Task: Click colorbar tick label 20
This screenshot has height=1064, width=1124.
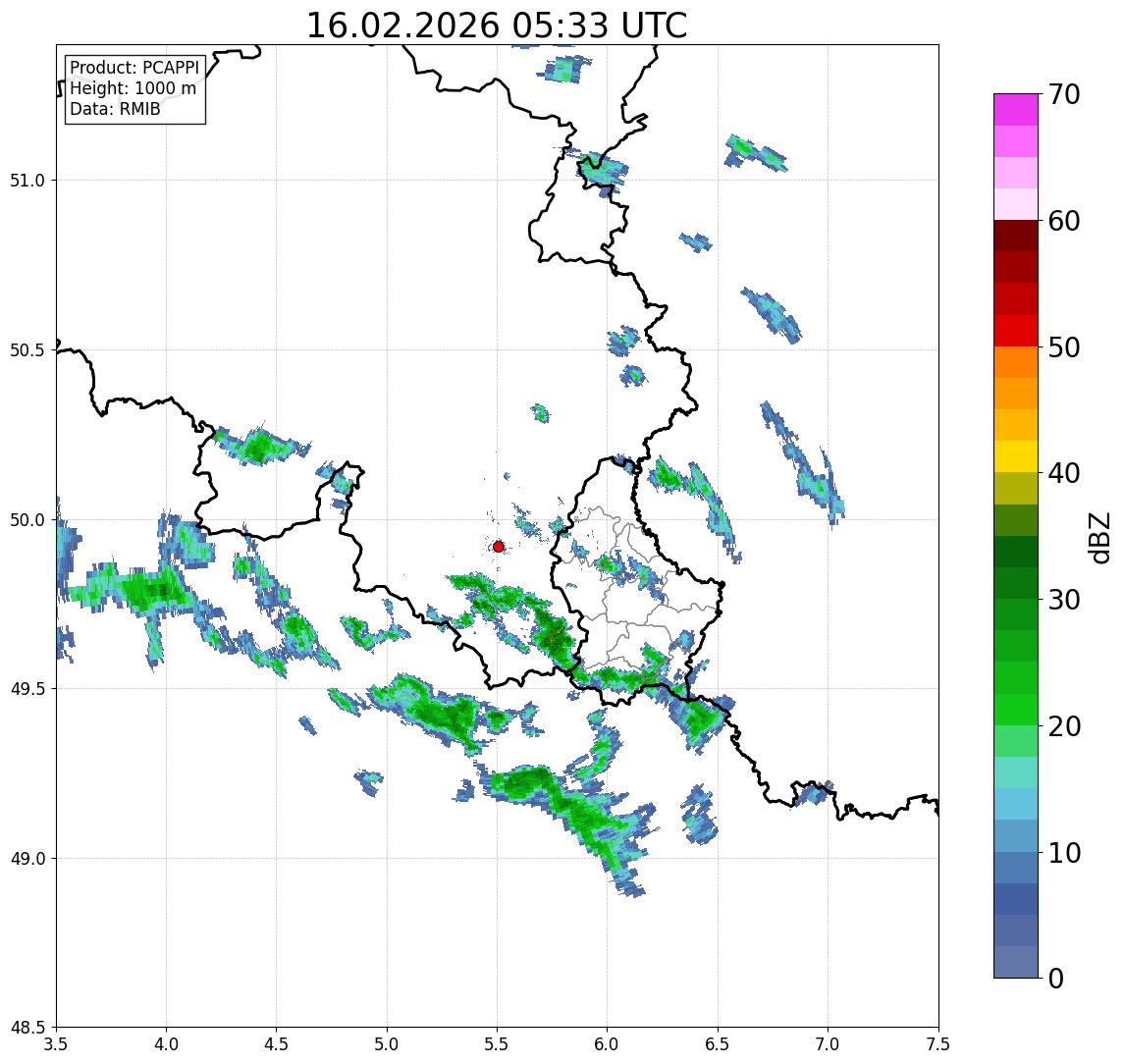Action: coord(1064,725)
